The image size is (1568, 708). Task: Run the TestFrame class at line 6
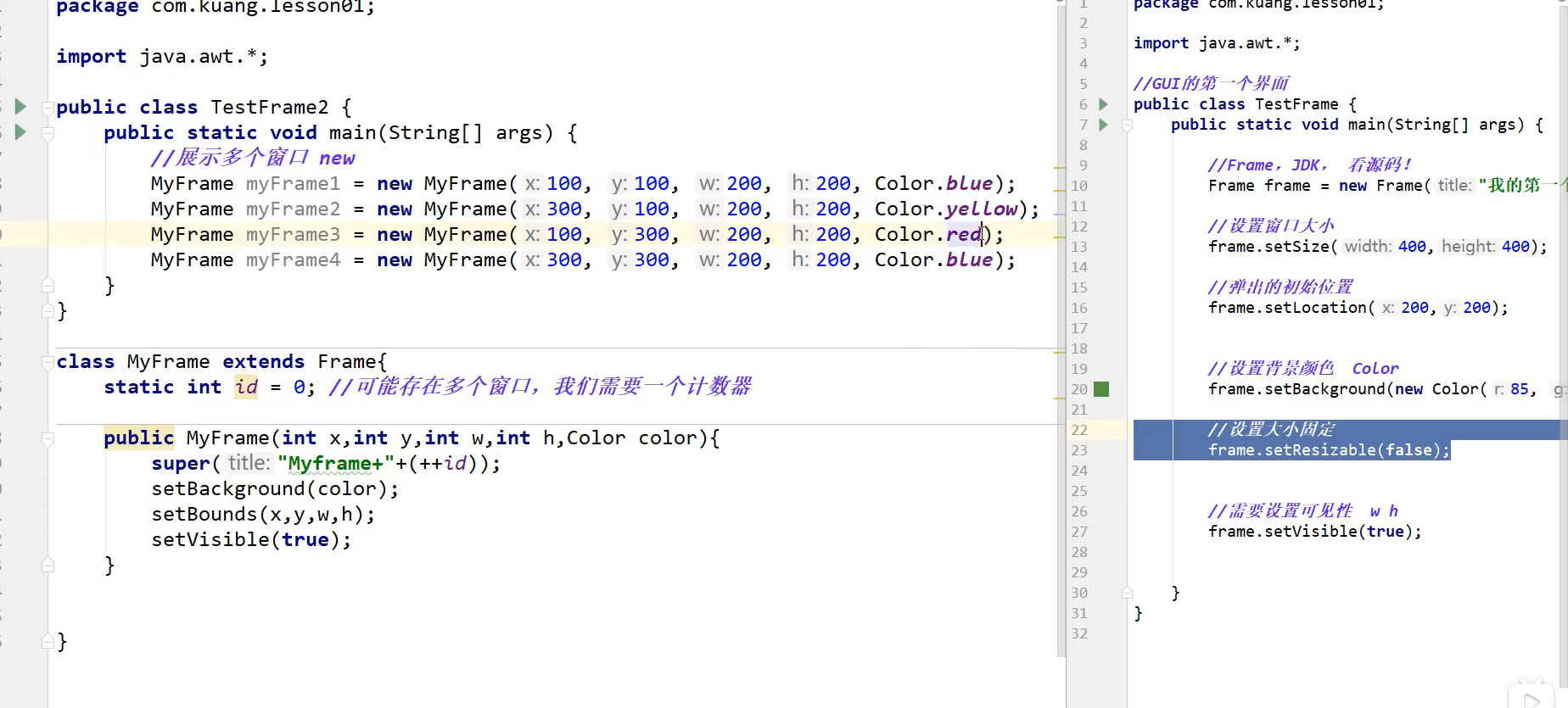[1103, 104]
